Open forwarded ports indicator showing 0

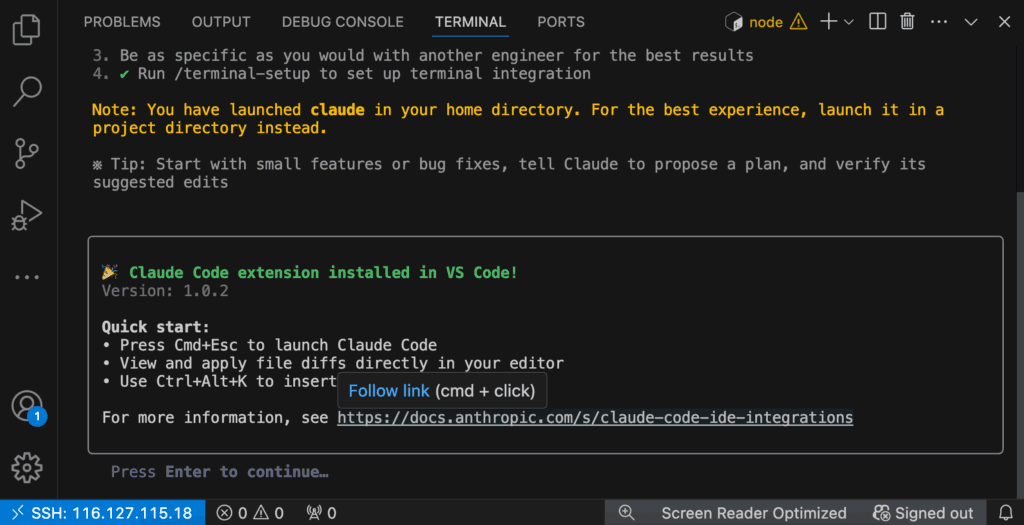tap(321, 513)
